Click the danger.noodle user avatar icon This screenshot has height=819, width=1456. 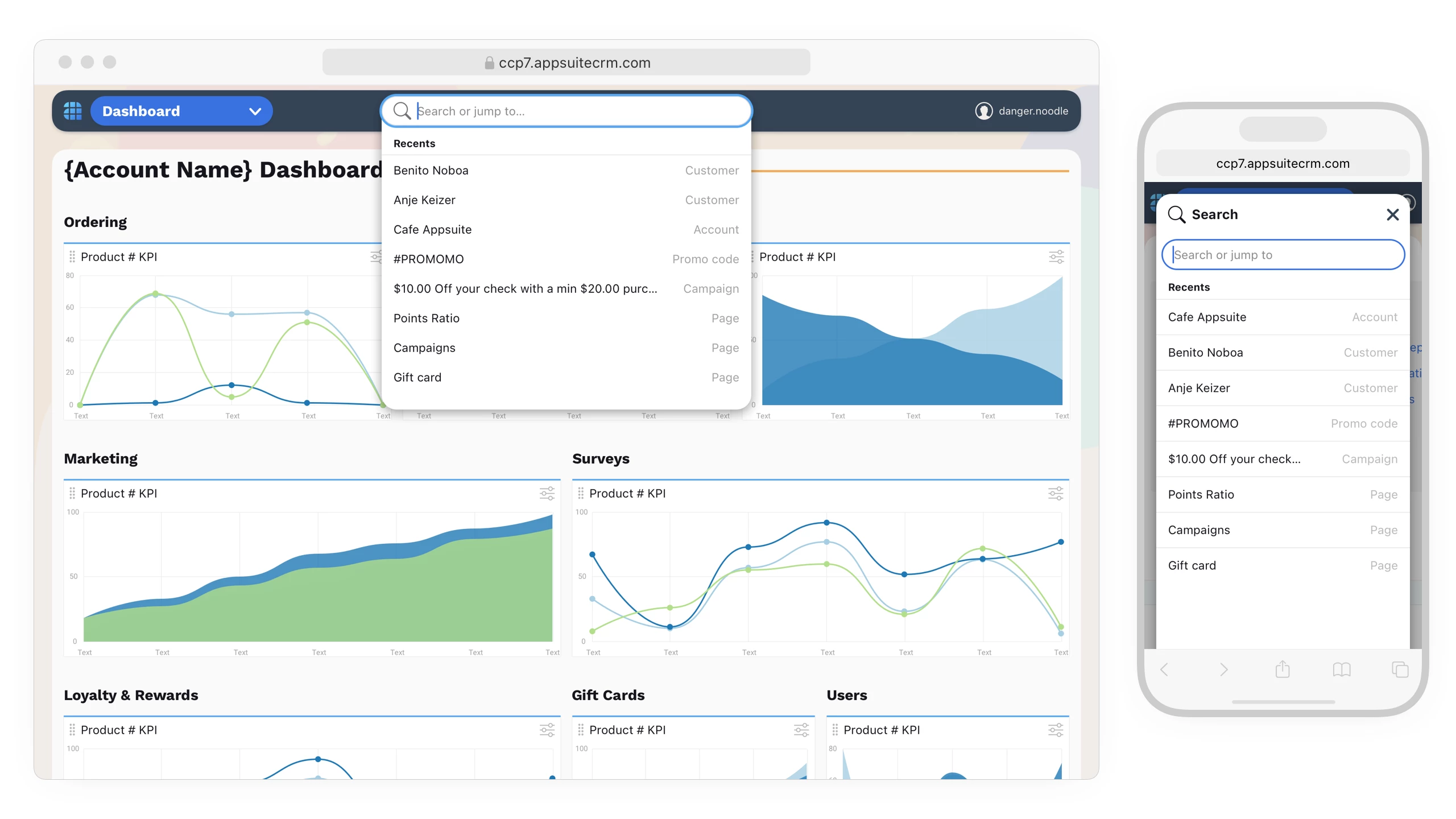pos(983,111)
